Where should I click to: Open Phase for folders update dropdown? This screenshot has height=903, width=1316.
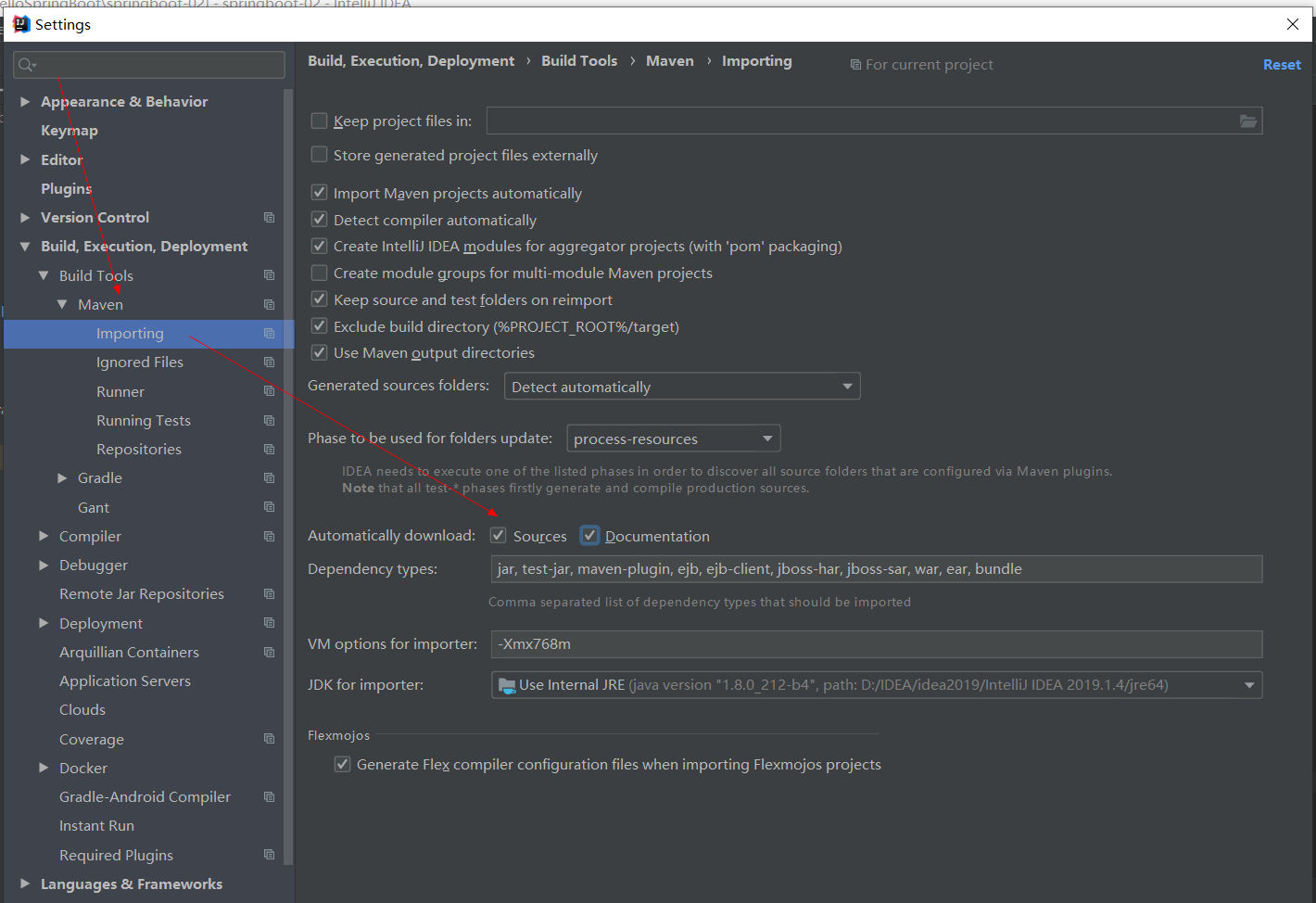[x=674, y=439]
